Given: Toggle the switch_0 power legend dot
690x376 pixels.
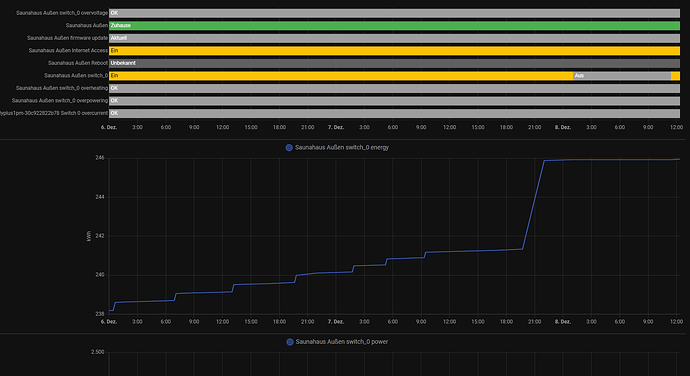Looking at the screenshot, I should [x=290, y=342].
